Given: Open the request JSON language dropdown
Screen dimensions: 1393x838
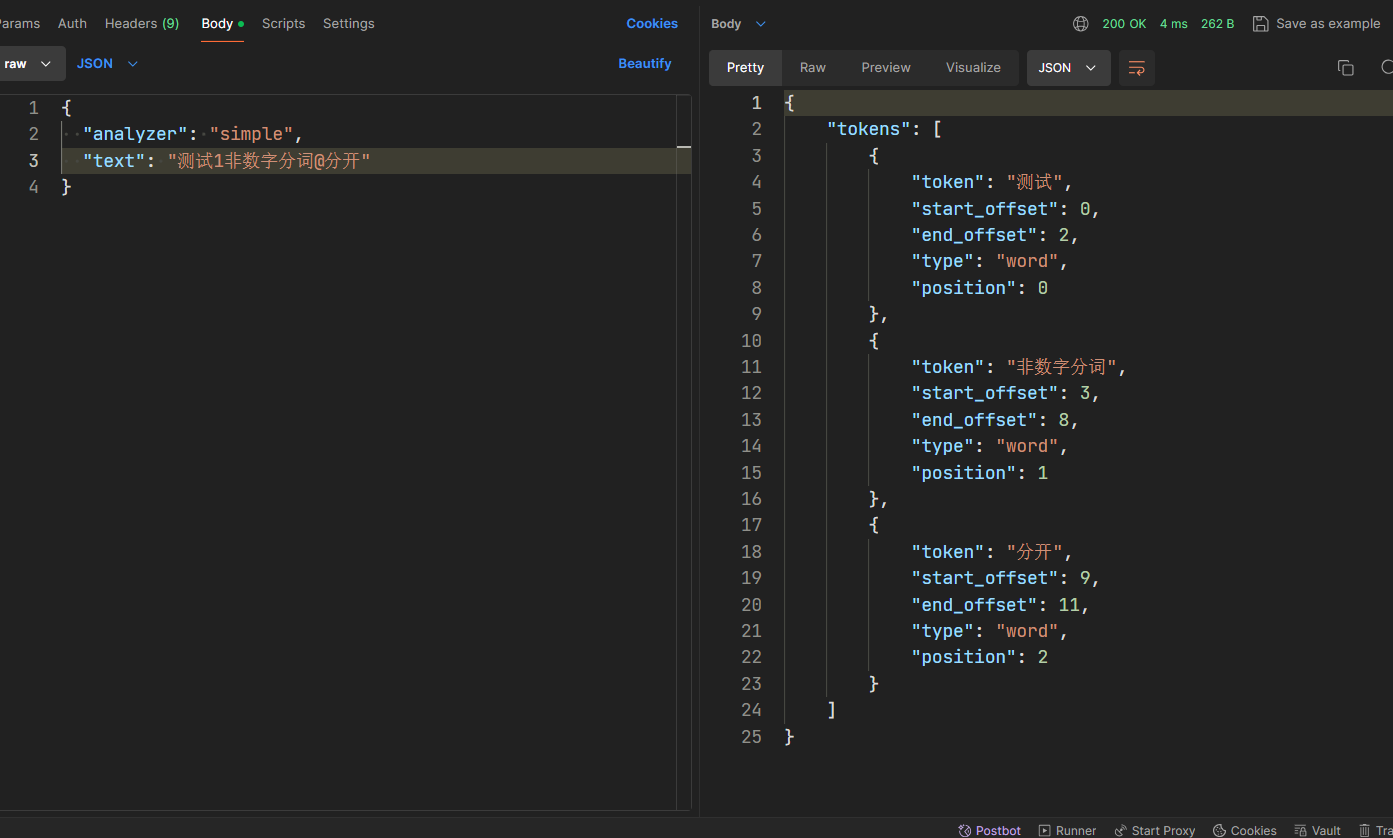Looking at the screenshot, I should click(107, 63).
